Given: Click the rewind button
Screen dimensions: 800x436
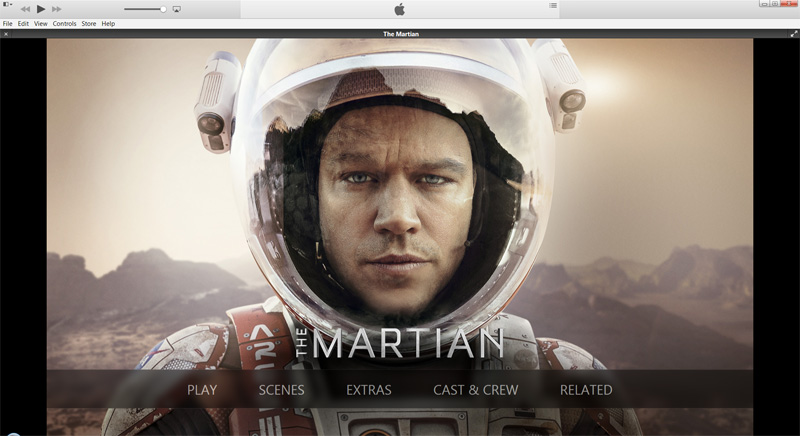Looking at the screenshot, I should coord(25,9).
